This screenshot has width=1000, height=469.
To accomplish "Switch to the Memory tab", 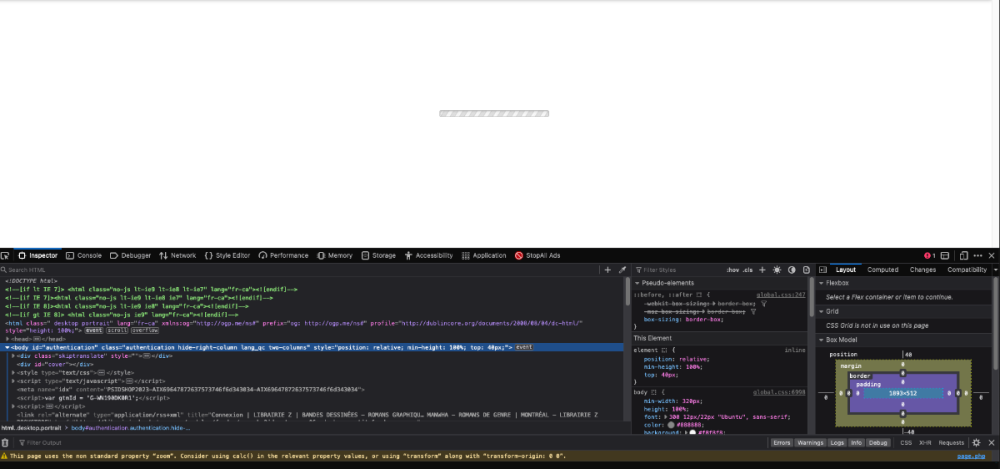I will (334, 255).
